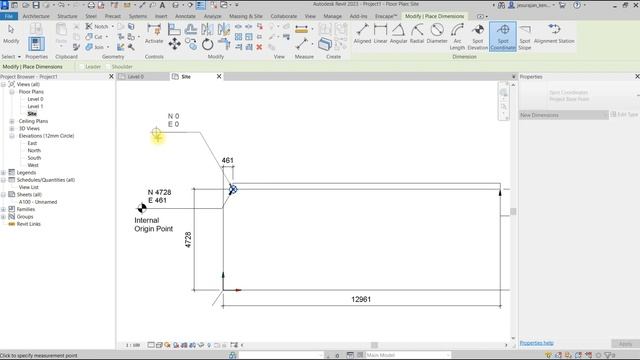Open the Help question mark icon

point(577,5)
